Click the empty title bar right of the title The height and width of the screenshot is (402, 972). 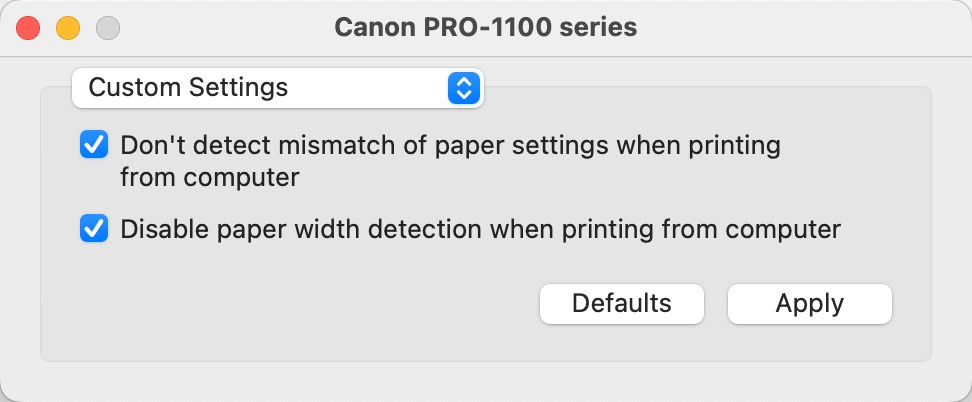coord(800,27)
